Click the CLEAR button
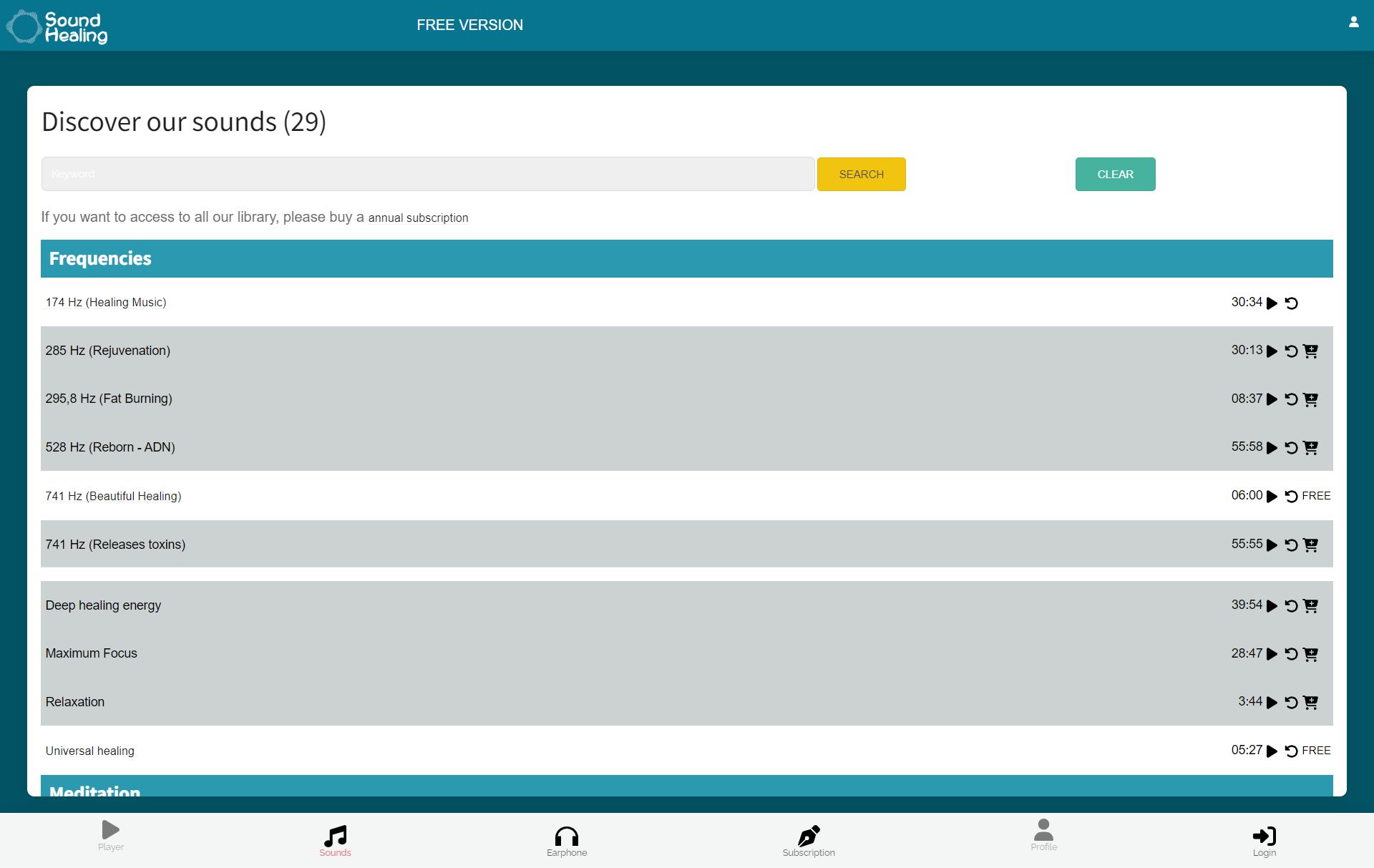 coord(1114,174)
